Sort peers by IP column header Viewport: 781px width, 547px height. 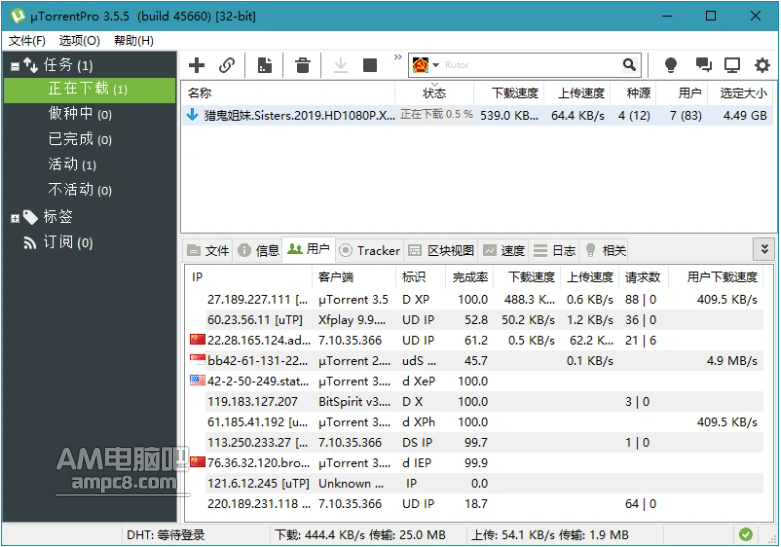(249, 277)
